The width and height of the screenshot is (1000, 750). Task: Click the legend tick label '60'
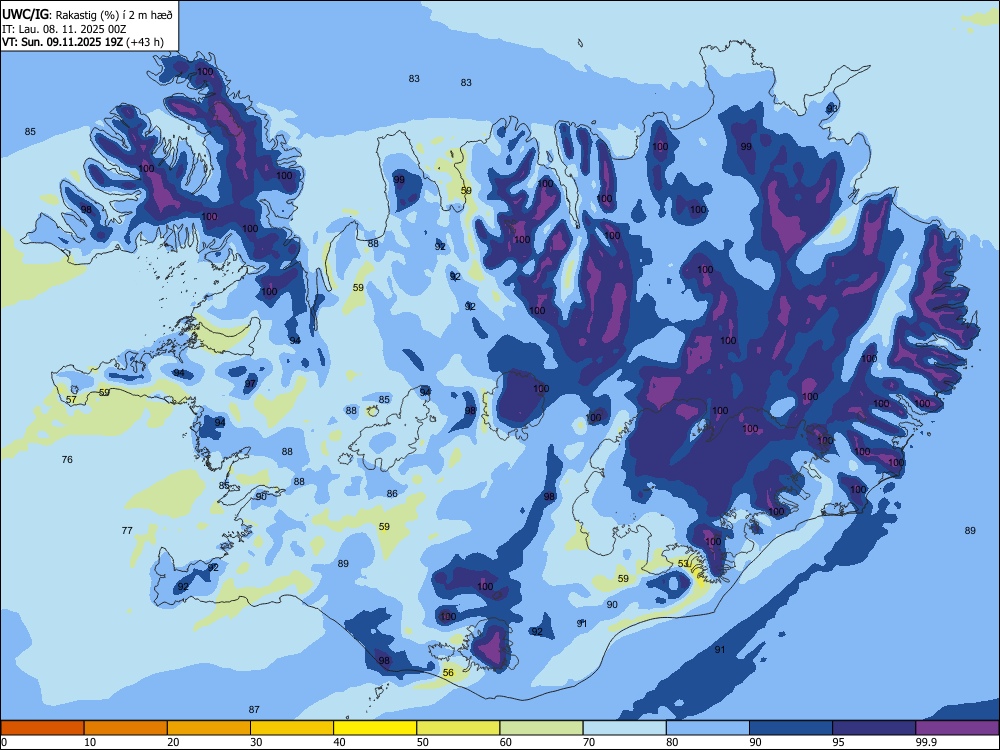coord(506,742)
